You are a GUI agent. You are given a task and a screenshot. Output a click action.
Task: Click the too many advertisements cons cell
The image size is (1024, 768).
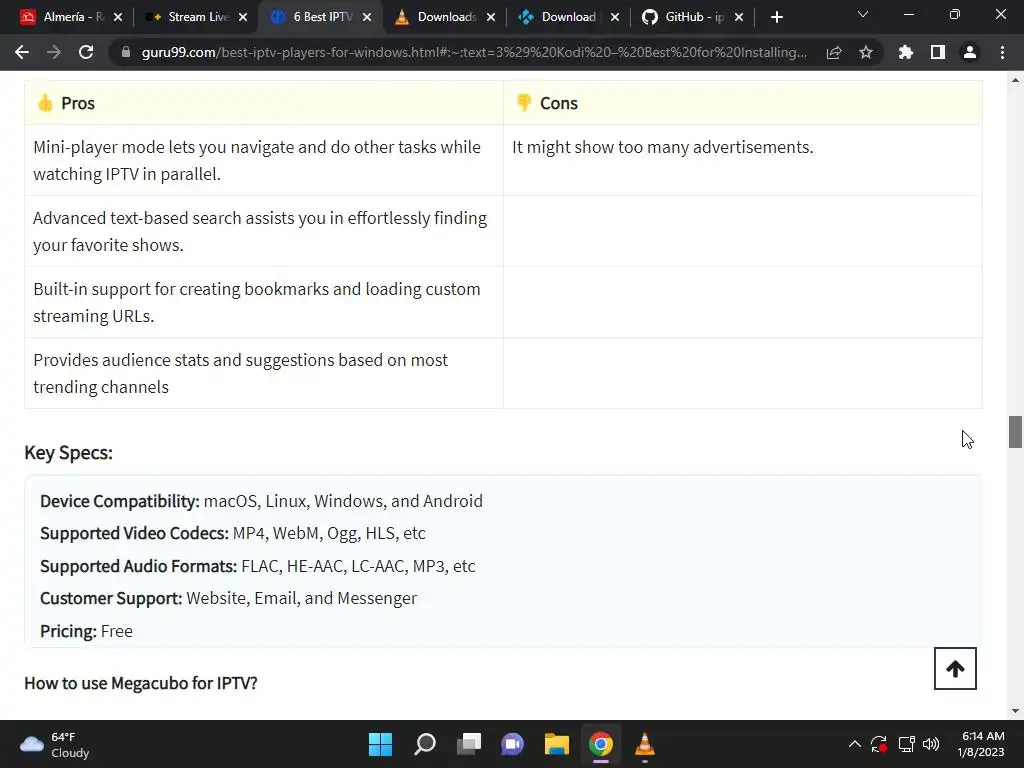743,160
